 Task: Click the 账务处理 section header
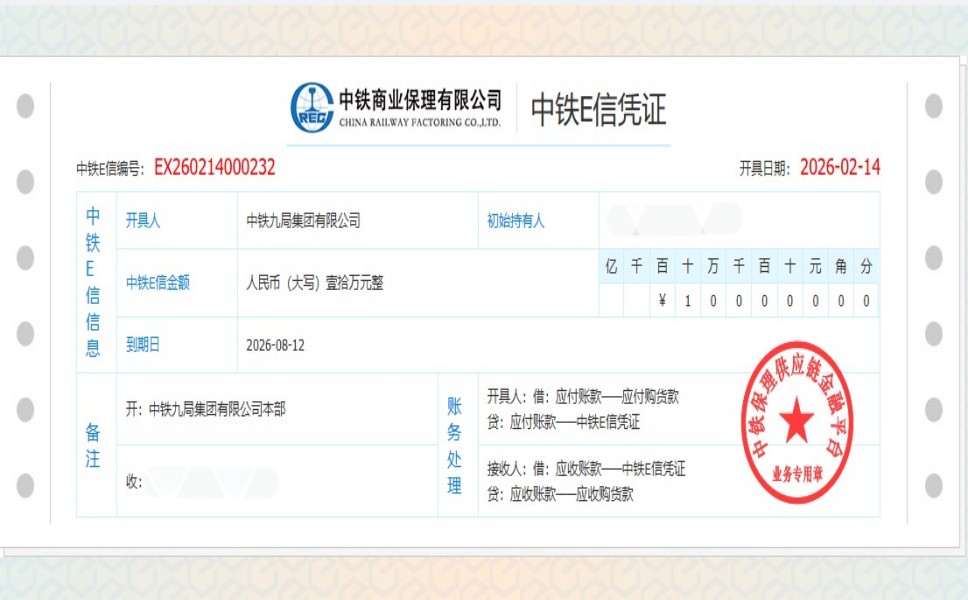click(454, 445)
